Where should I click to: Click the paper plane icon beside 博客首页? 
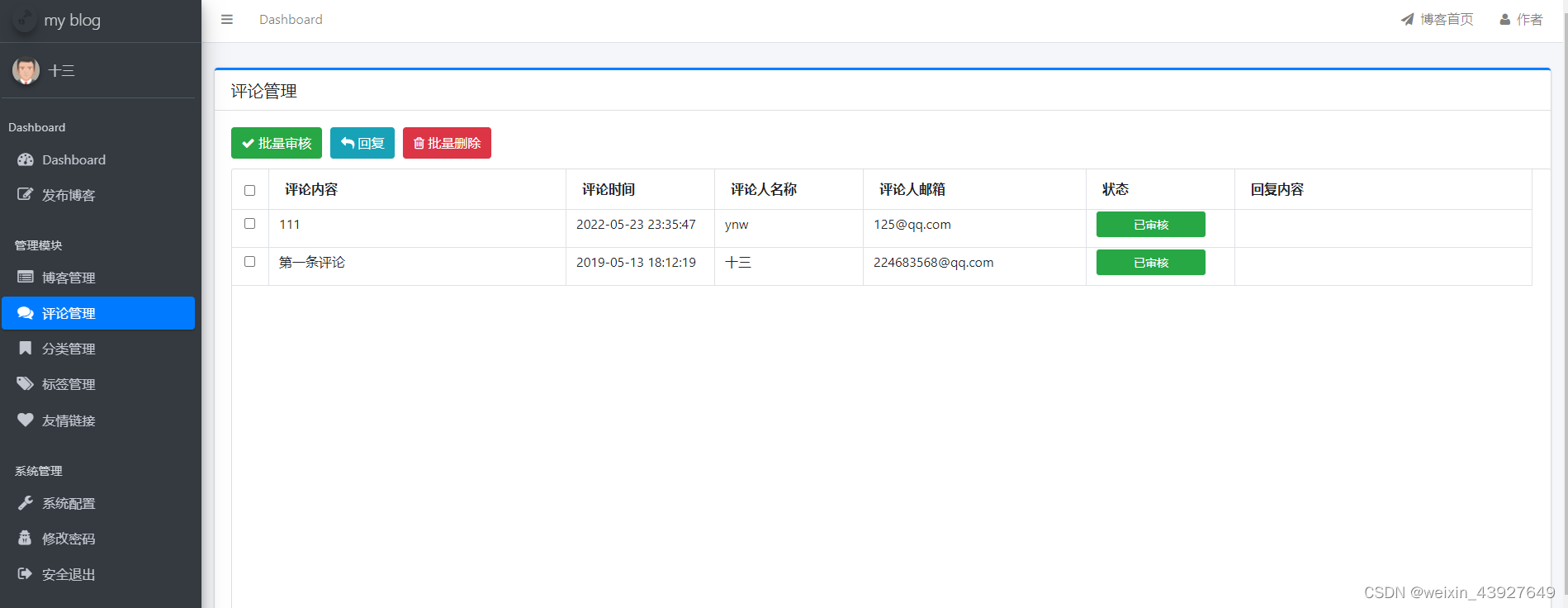pos(1407,19)
